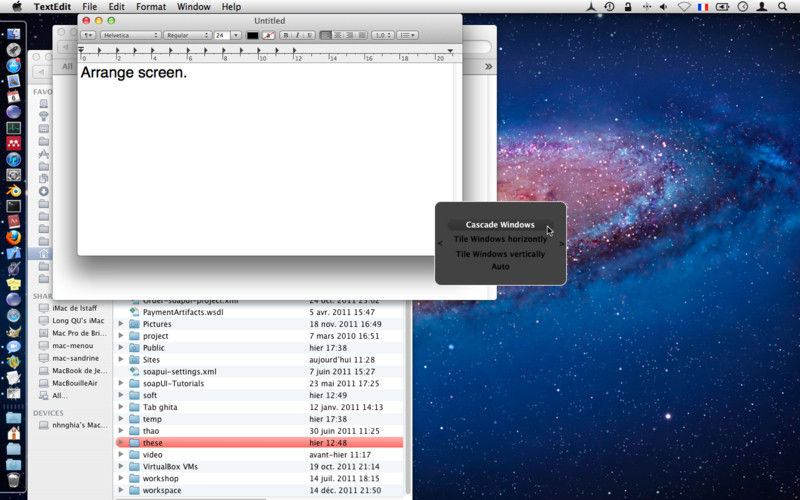The height and width of the screenshot is (500, 800).
Task: Open the Mail stamp icon in Dock
Action: point(13,81)
